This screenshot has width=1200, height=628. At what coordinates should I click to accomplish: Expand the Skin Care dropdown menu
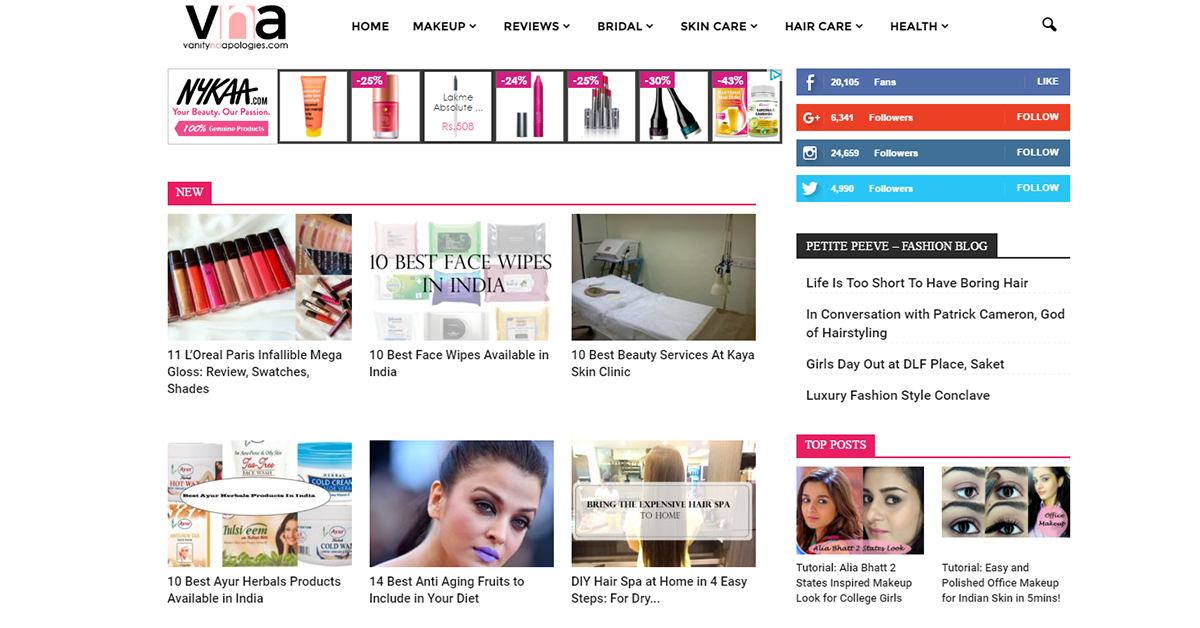coord(719,26)
